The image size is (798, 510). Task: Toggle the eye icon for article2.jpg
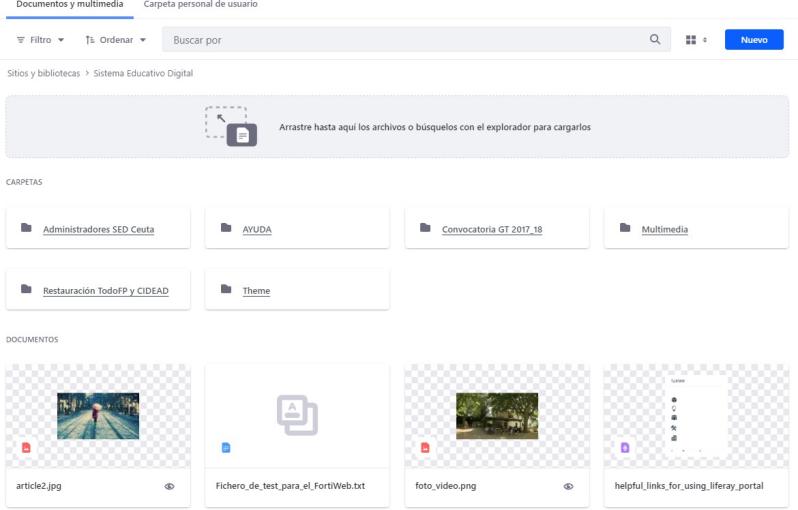point(169,486)
